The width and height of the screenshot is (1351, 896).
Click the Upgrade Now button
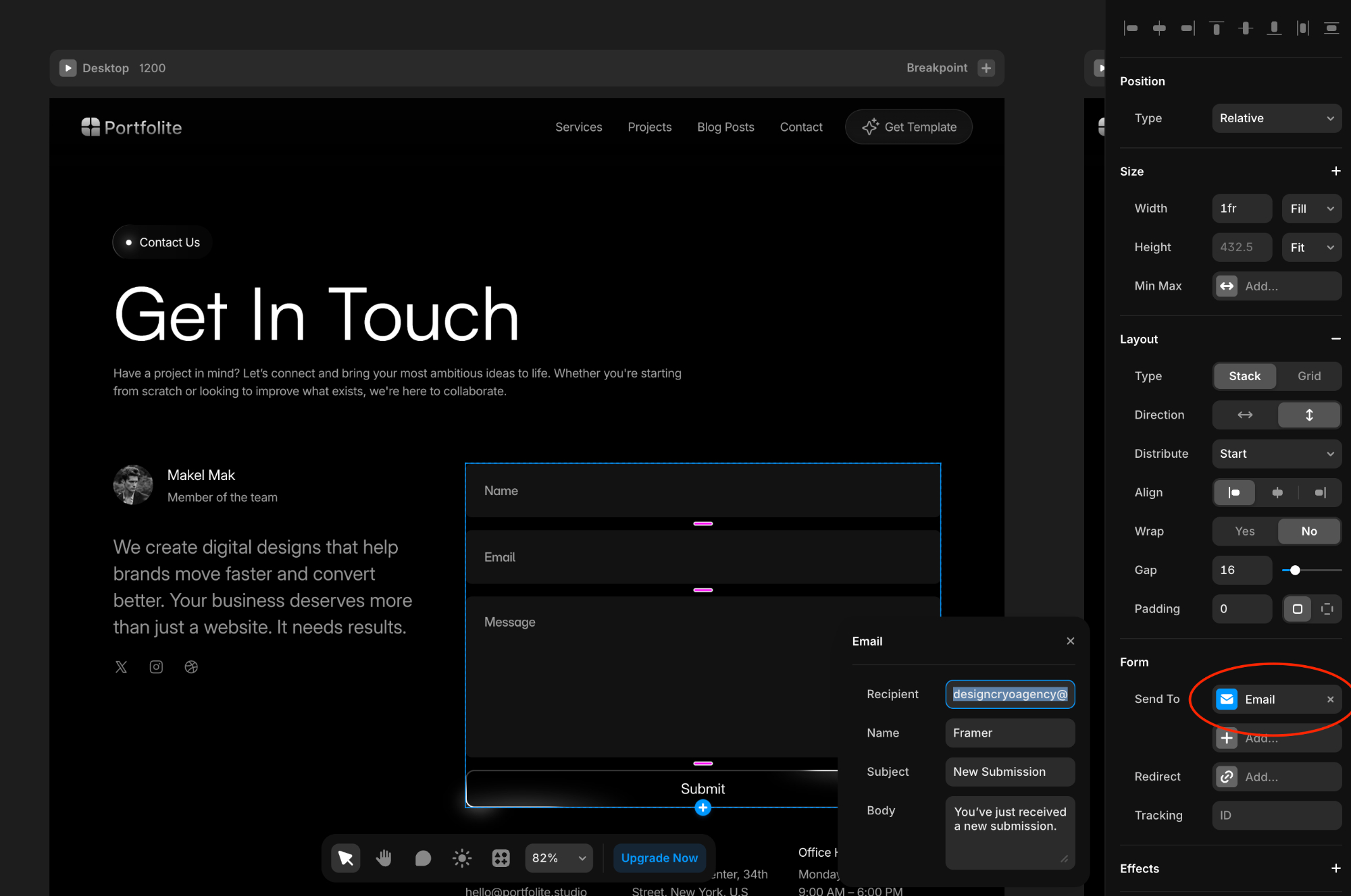click(x=659, y=858)
